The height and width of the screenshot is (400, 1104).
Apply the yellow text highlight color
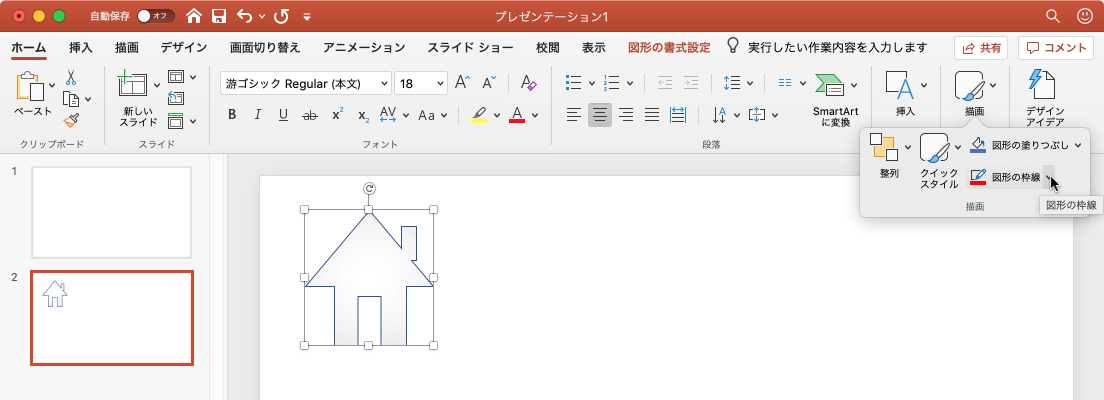(479, 115)
